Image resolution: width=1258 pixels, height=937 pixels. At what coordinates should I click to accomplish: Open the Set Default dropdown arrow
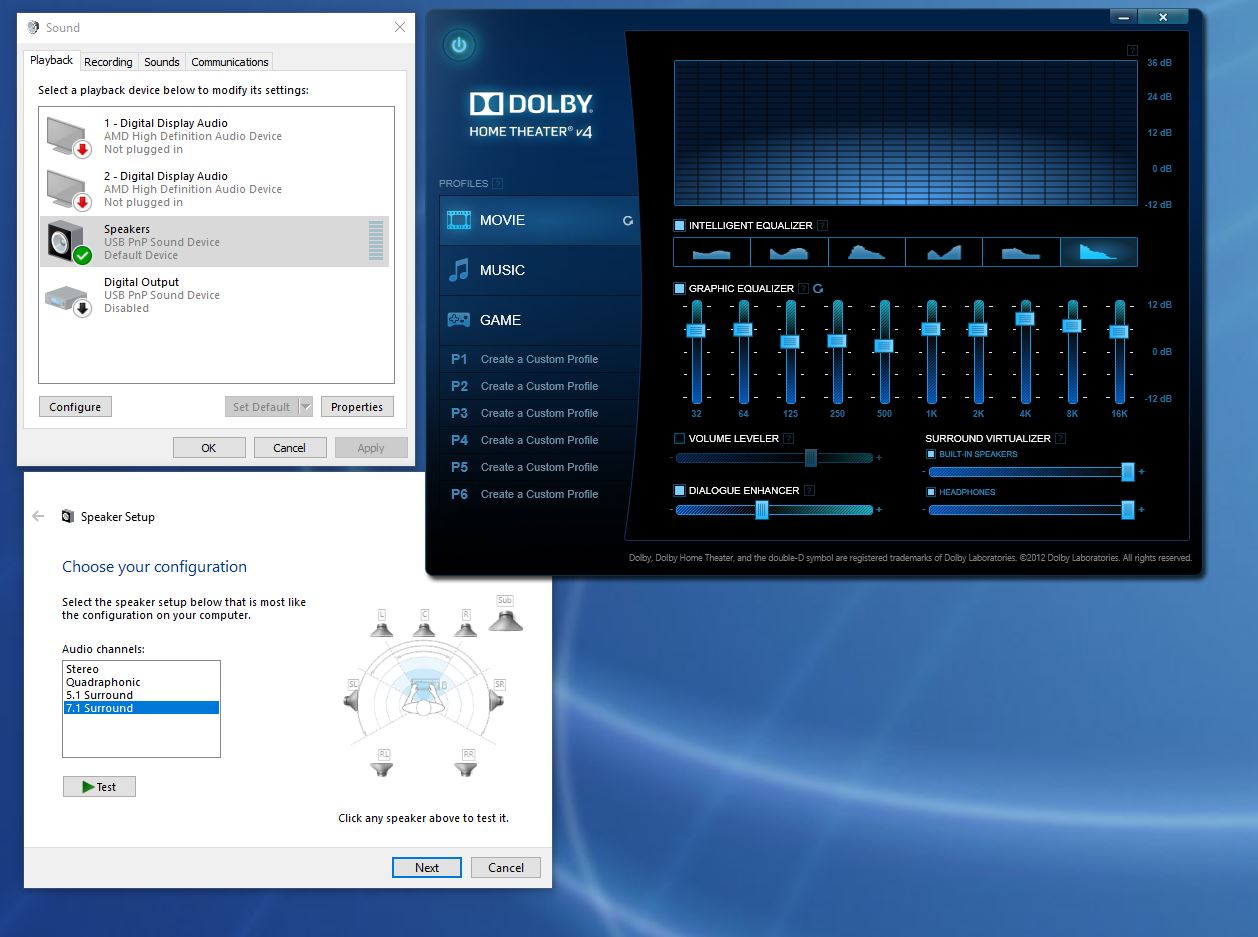[x=305, y=407]
